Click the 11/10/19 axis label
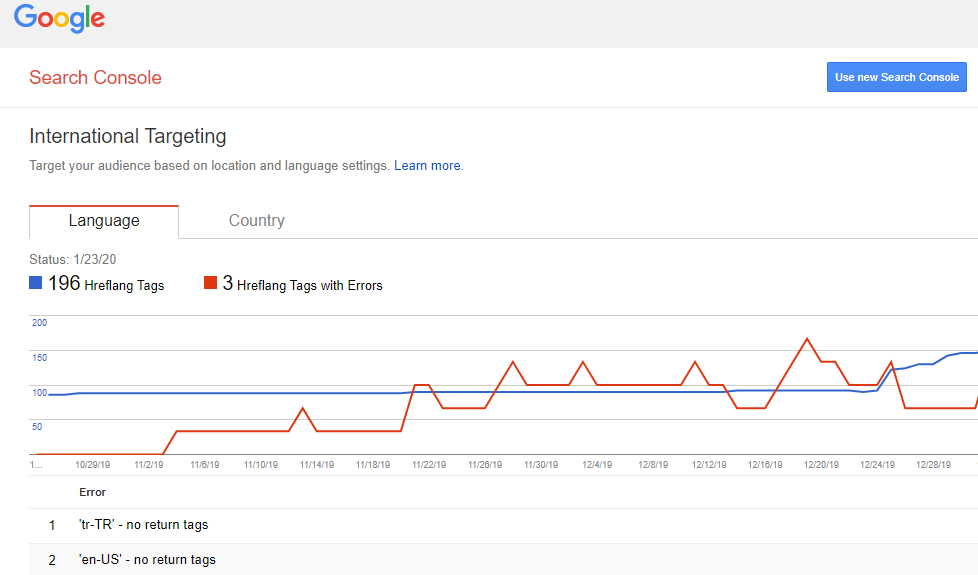Viewport: 978px width, 575px height. (x=261, y=465)
